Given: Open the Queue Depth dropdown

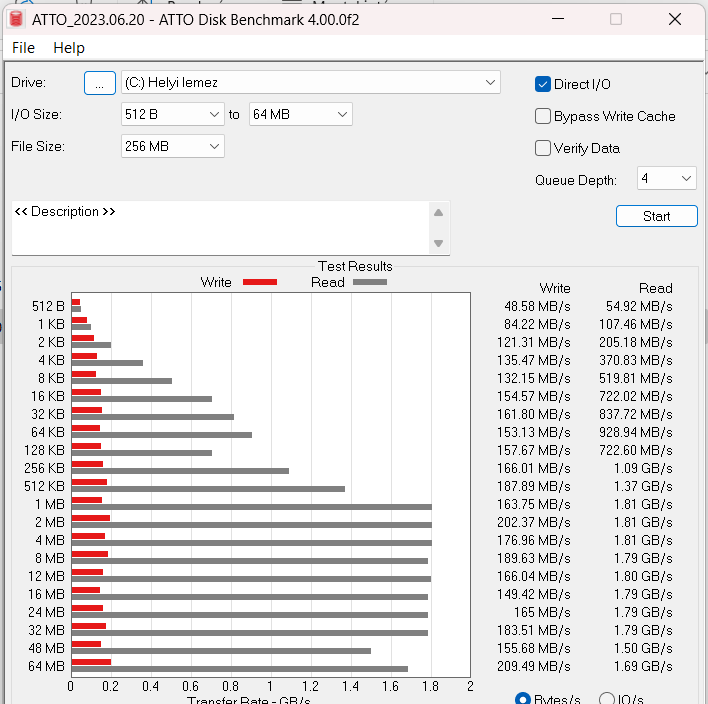Looking at the screenshot, I should [x=666, y=178].
